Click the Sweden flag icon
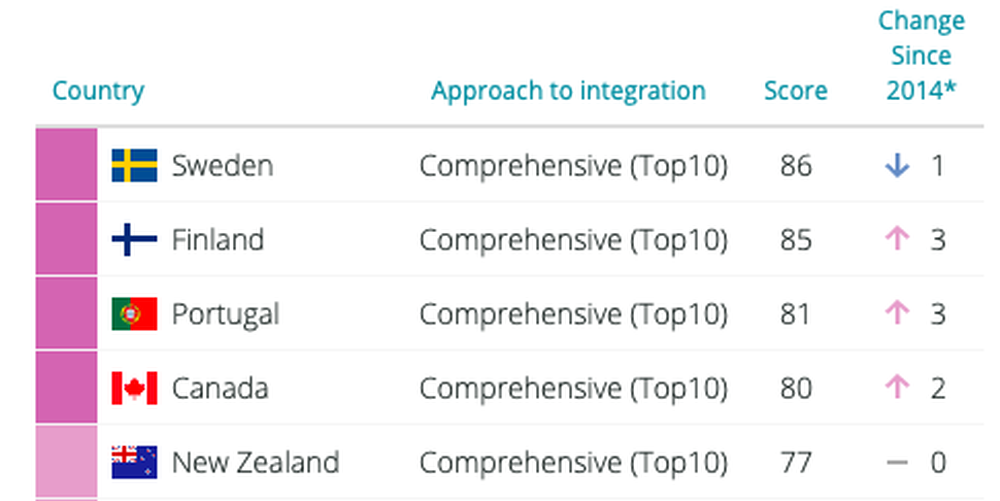 click(134, 166)
